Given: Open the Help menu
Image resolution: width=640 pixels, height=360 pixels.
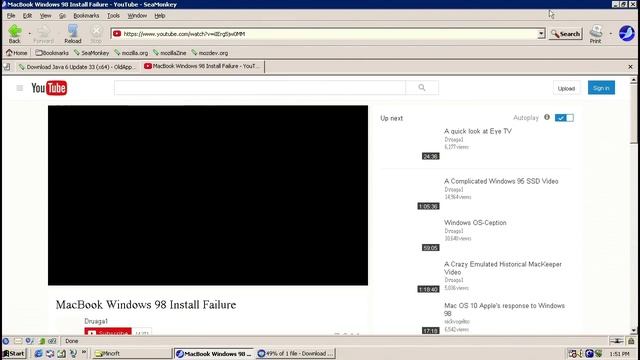Looking at the screenshot, I should (160, 16).
